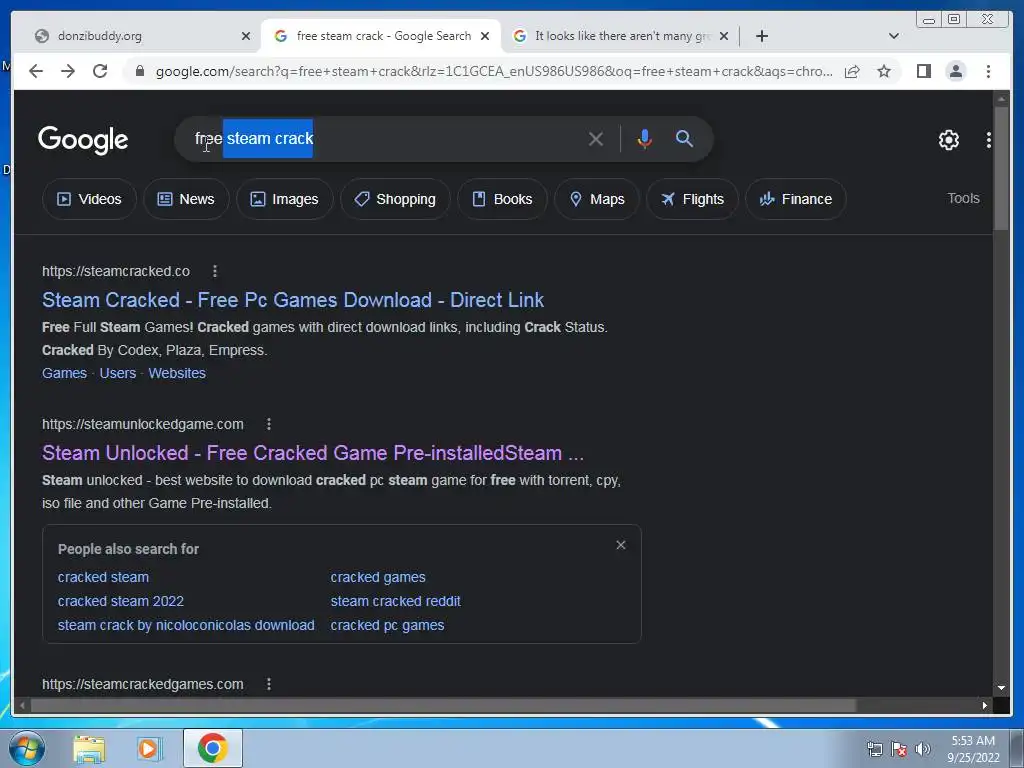The image size is (1024, 768).
Task: Filter results by Books
Action: [502, 199]
